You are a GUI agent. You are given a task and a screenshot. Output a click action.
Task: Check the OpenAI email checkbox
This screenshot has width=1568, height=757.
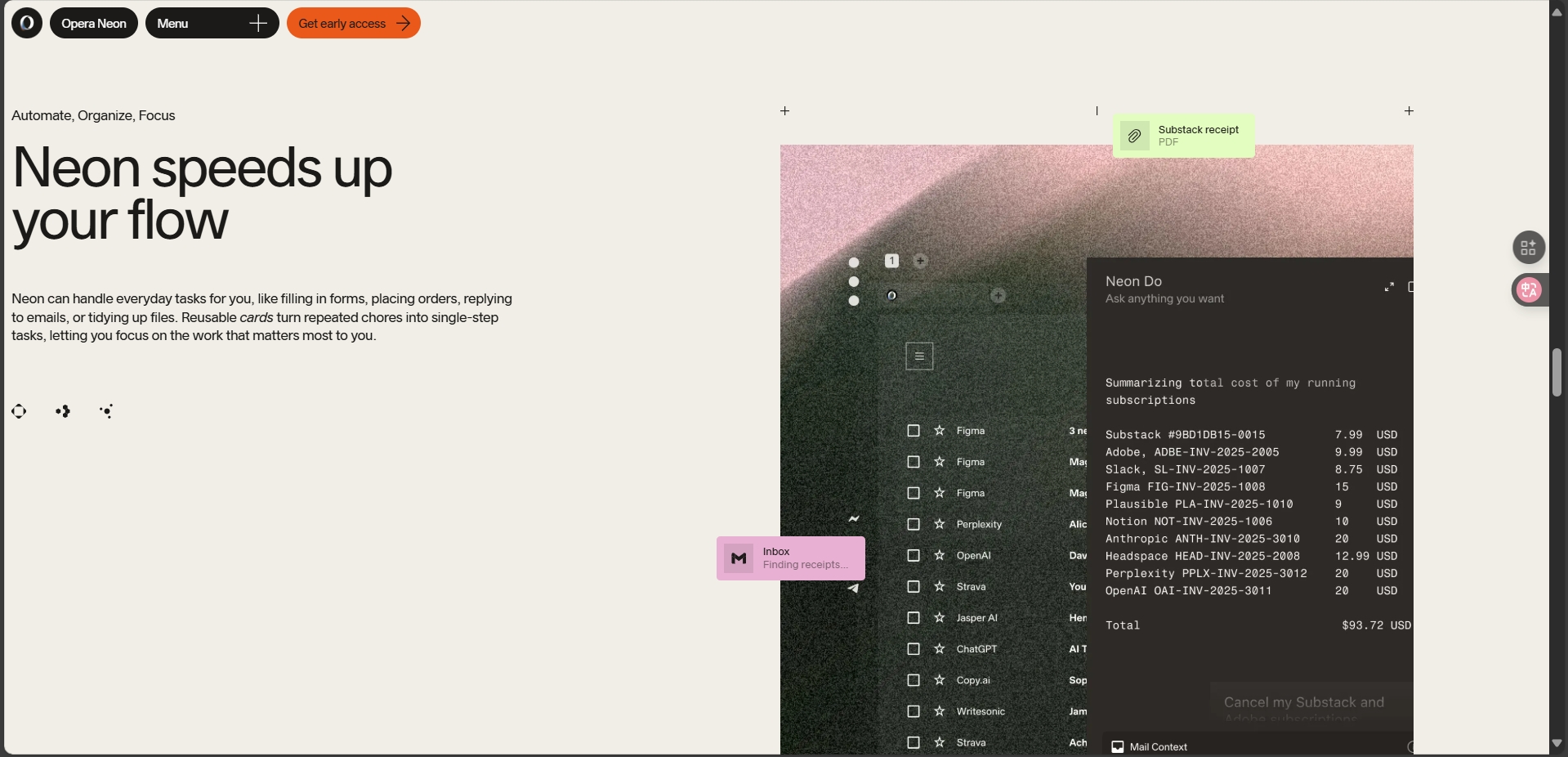click(x=914, y=555)
